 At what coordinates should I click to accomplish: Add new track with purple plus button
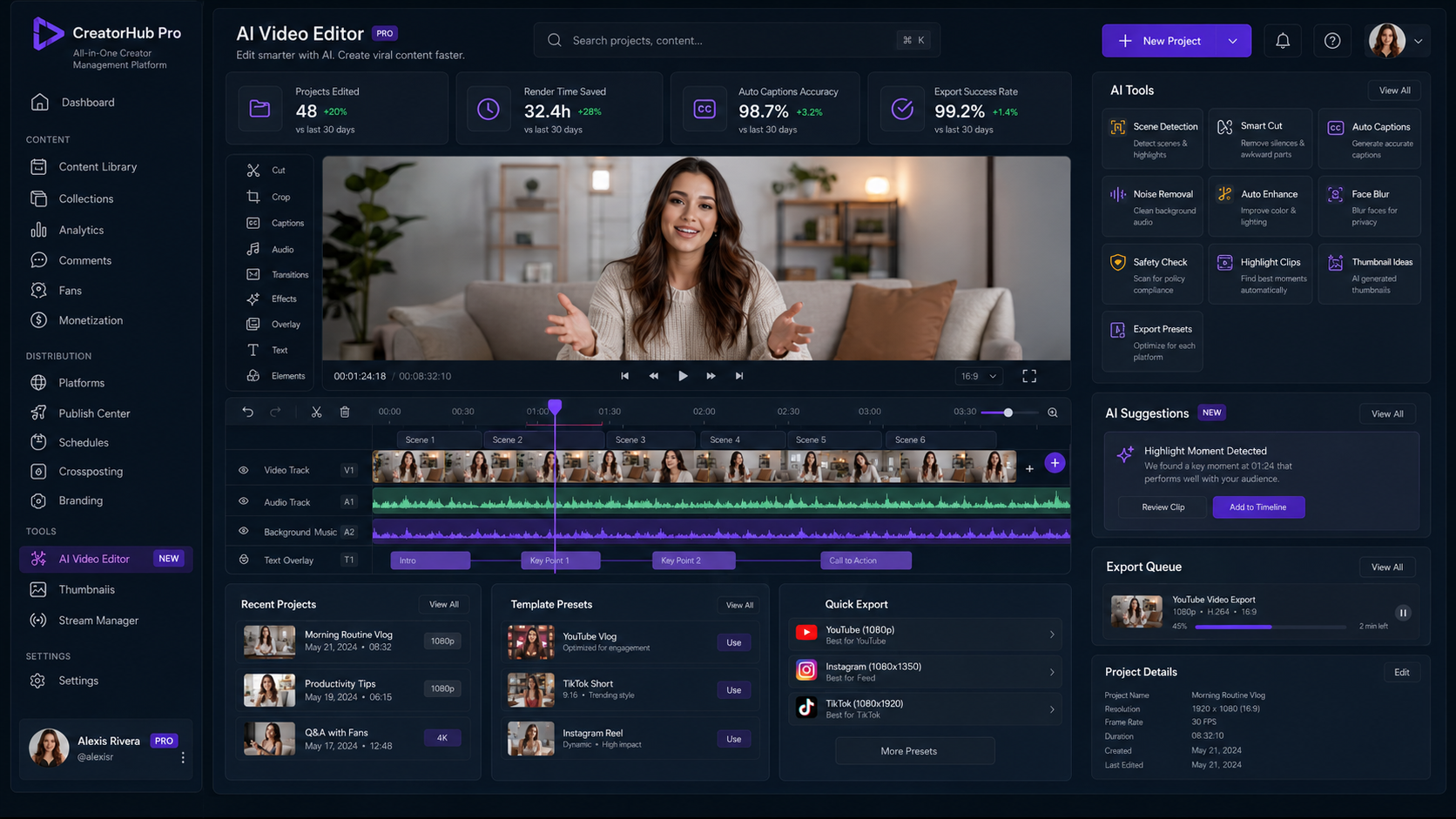click(1055, 463)
